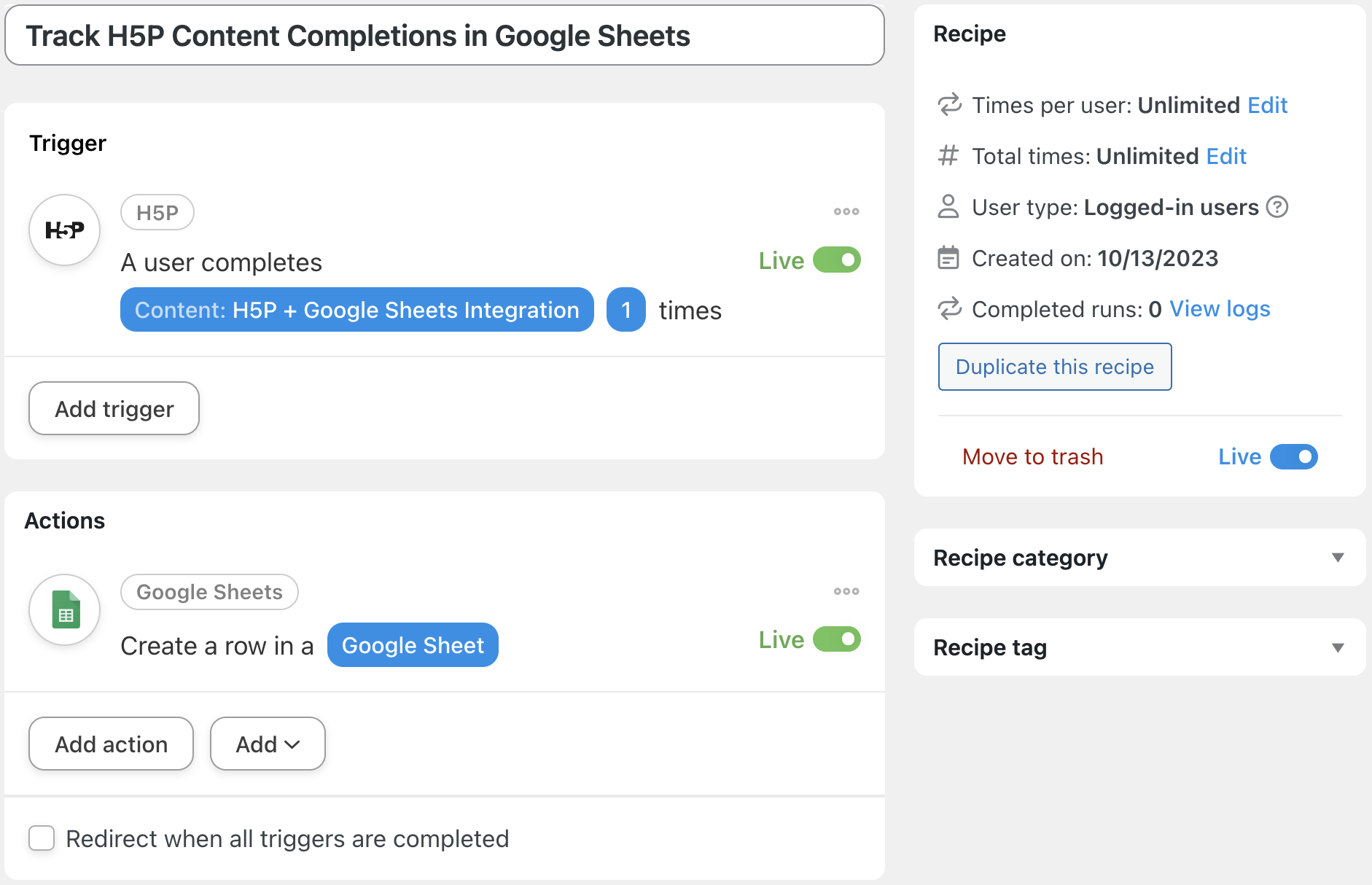The image size is (1372, 885).
Task: Open View logs for completed runs
Action: click(x=1220, y=309)
